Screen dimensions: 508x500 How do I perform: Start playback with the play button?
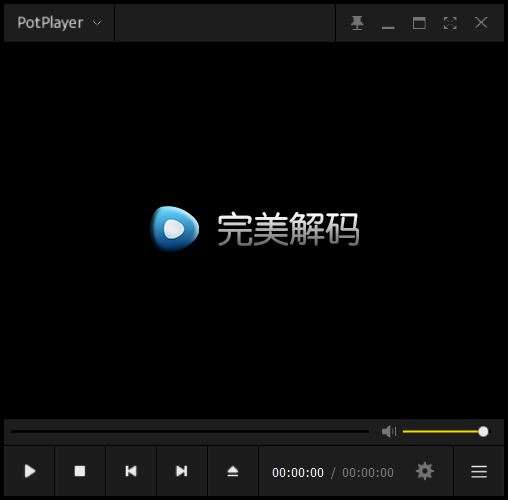point(30,471)
